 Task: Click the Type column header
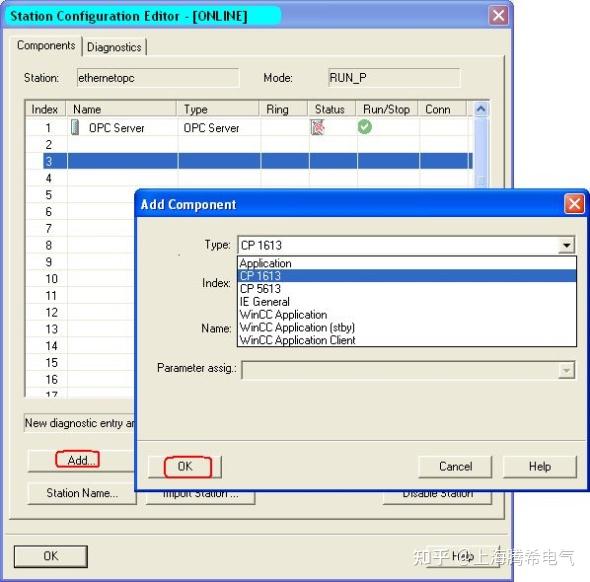click(217, 109)
